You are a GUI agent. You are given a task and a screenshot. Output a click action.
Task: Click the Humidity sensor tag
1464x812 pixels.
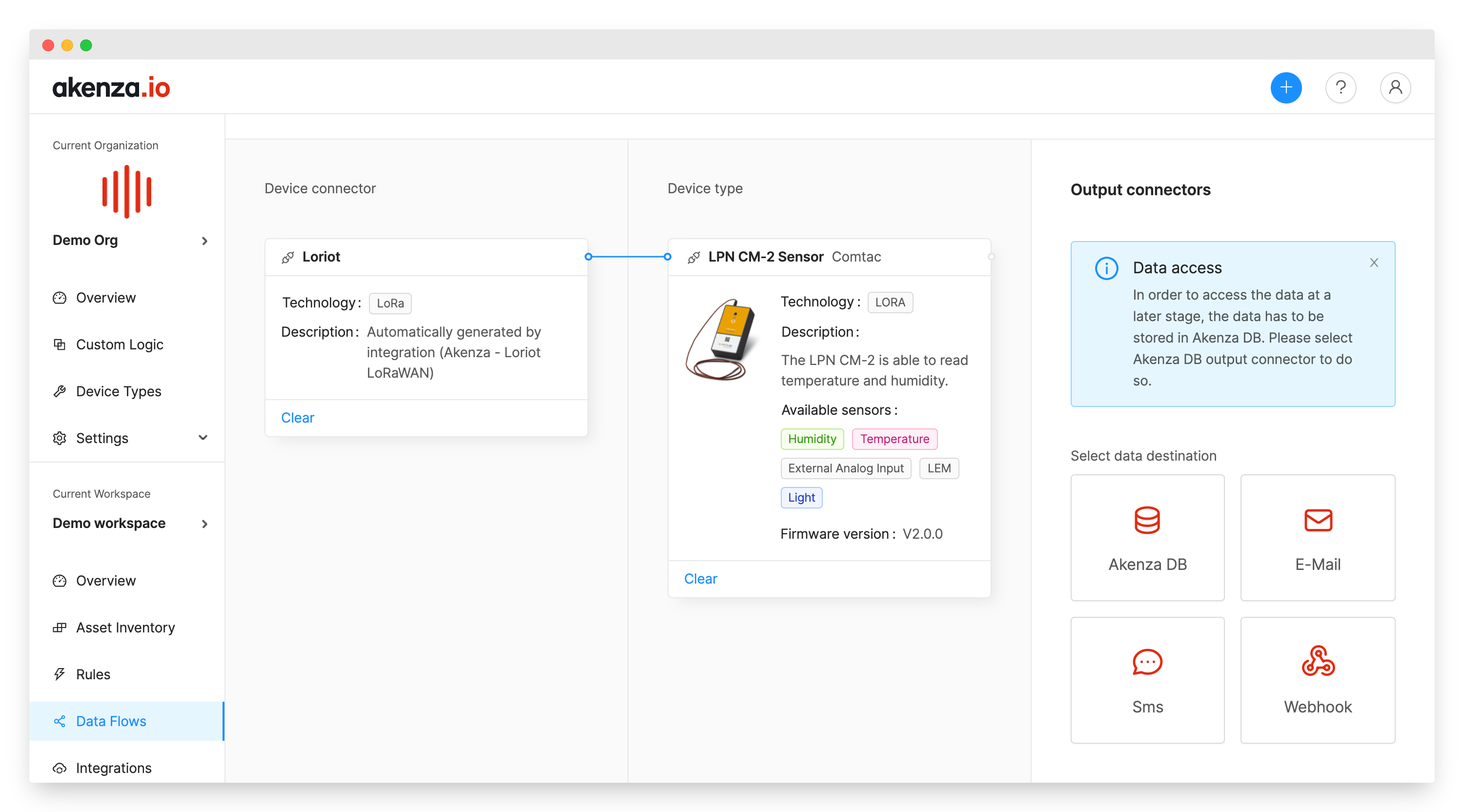click(x=812, y=439)
